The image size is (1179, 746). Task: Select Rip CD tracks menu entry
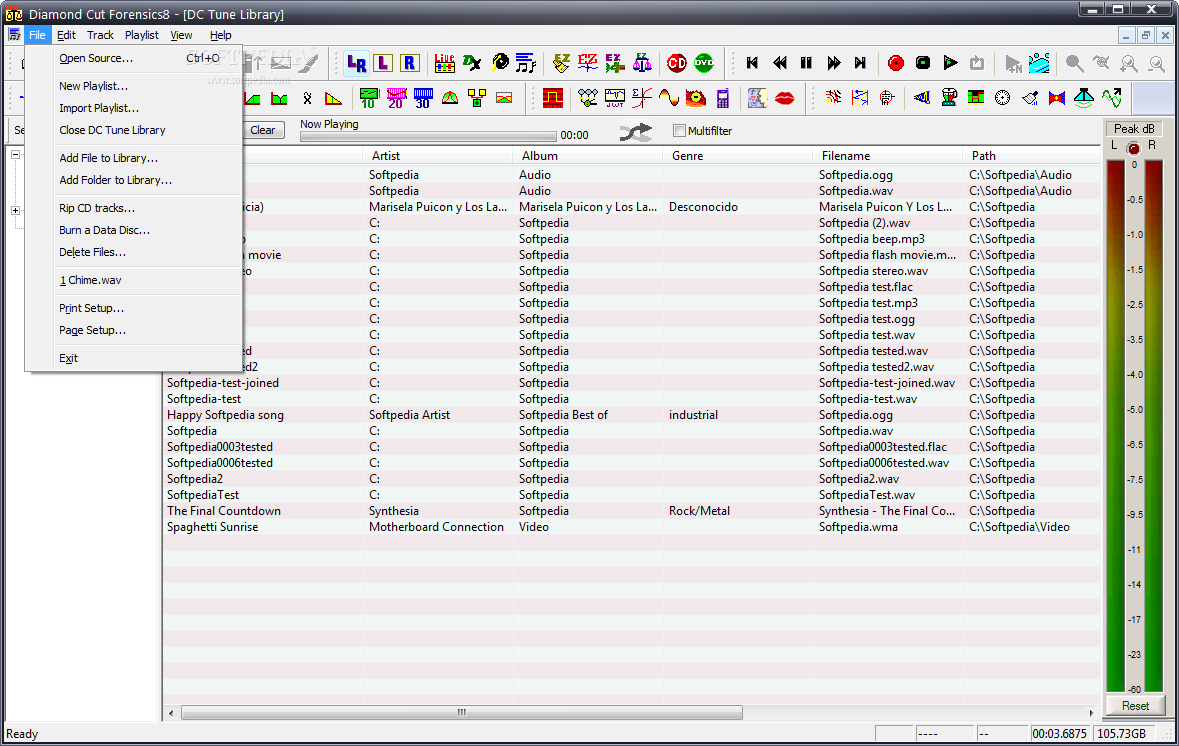coord(134,208)
